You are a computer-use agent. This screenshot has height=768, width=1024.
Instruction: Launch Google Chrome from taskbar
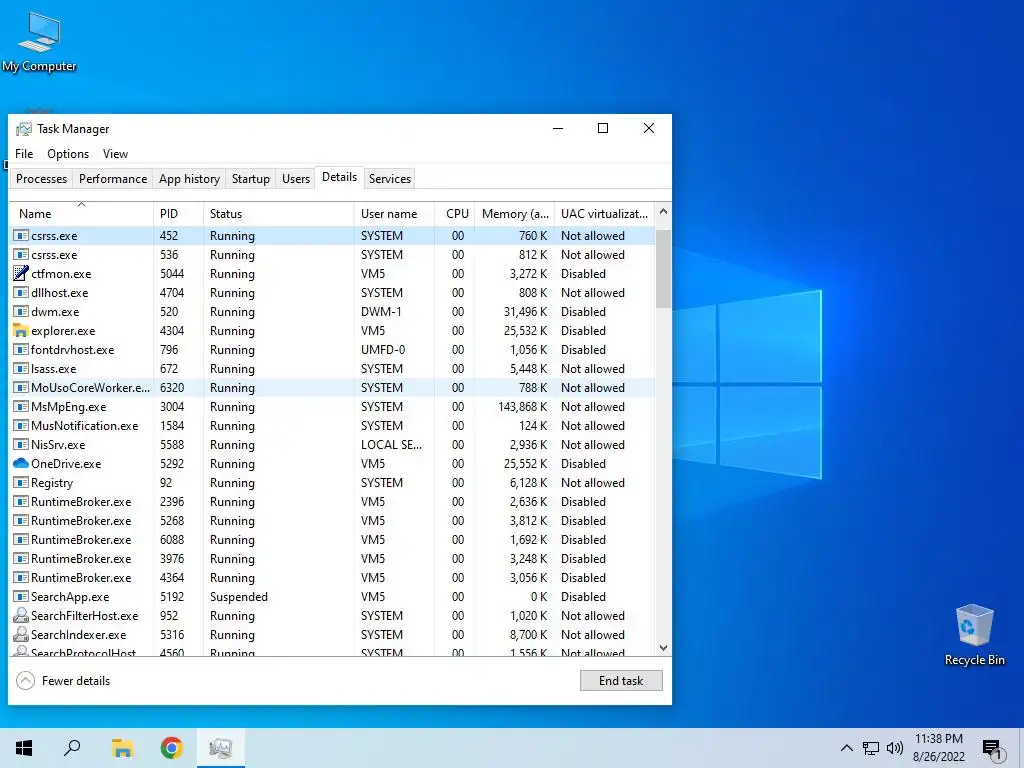point(172,748)
